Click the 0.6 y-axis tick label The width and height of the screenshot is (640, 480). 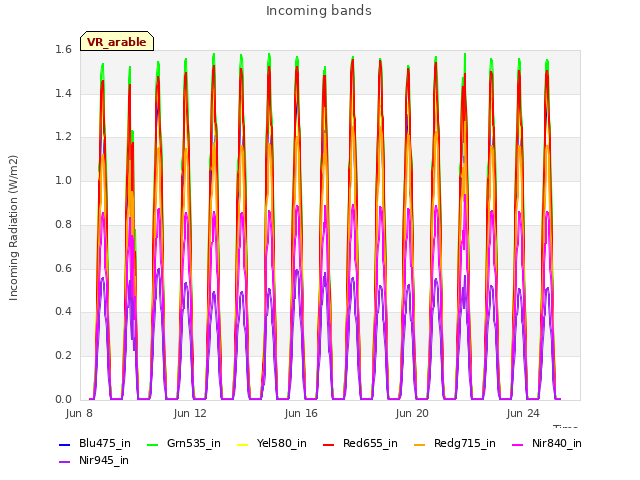[63, 268]
